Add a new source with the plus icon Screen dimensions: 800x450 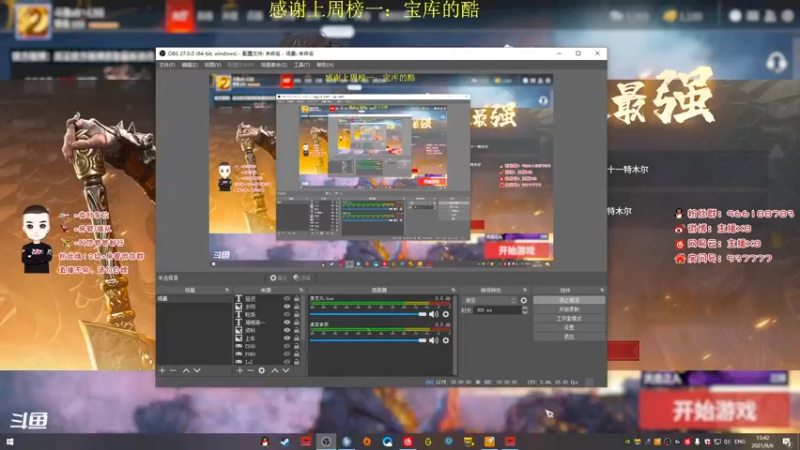click(239, 370)
